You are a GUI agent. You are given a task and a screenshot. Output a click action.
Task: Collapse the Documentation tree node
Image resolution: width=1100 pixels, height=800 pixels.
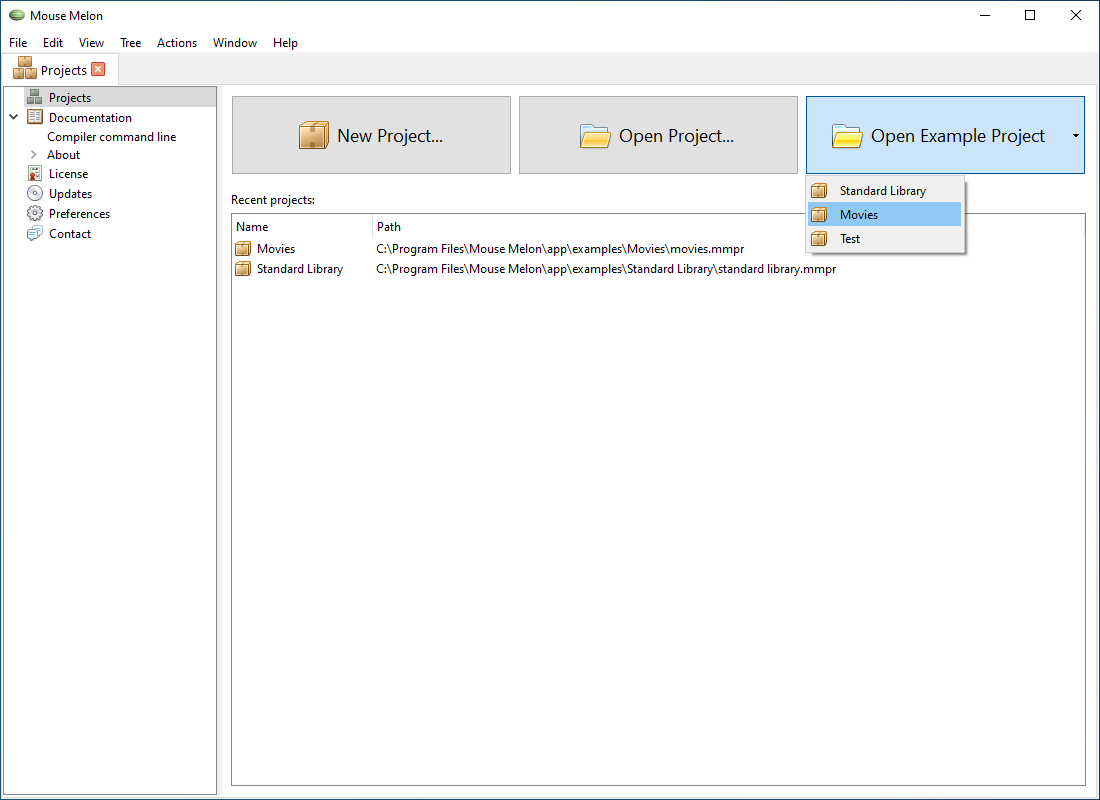[x=13, y=117]
